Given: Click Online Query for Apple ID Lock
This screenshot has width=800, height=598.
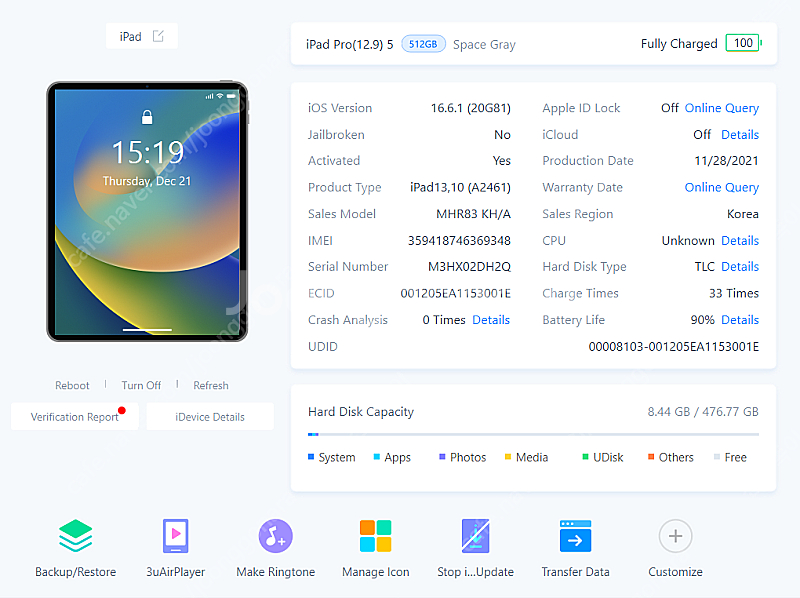Looking at the screenshot, I should point(721,108).
